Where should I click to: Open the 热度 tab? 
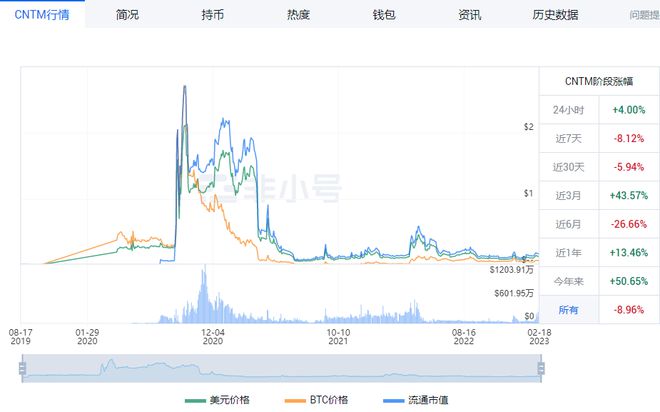pos(298,15)
